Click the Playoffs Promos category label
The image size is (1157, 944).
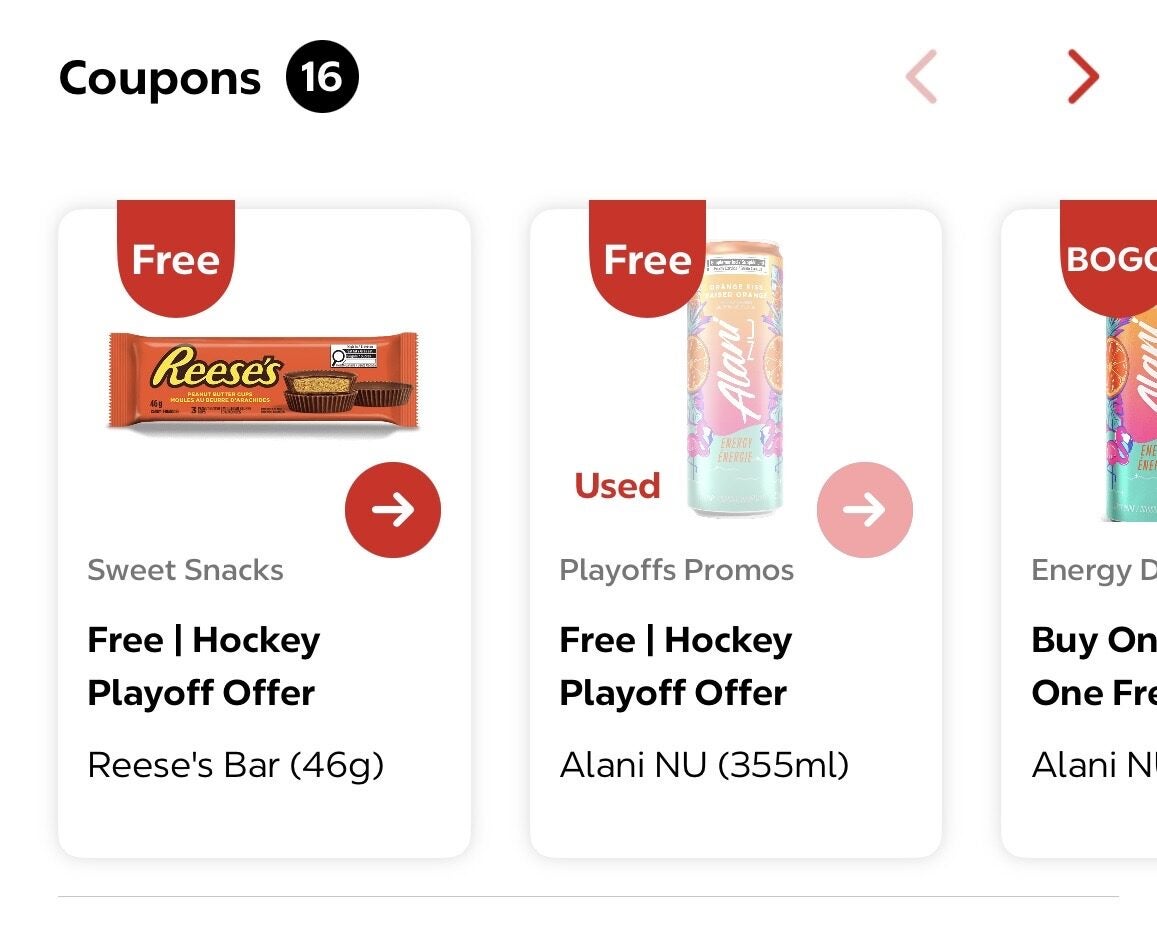click(677, 571)
